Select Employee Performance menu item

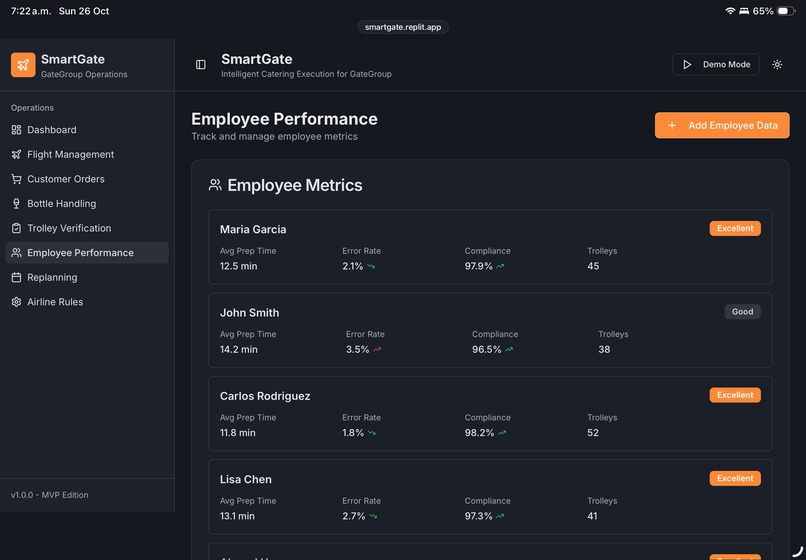tap(87, 253)
